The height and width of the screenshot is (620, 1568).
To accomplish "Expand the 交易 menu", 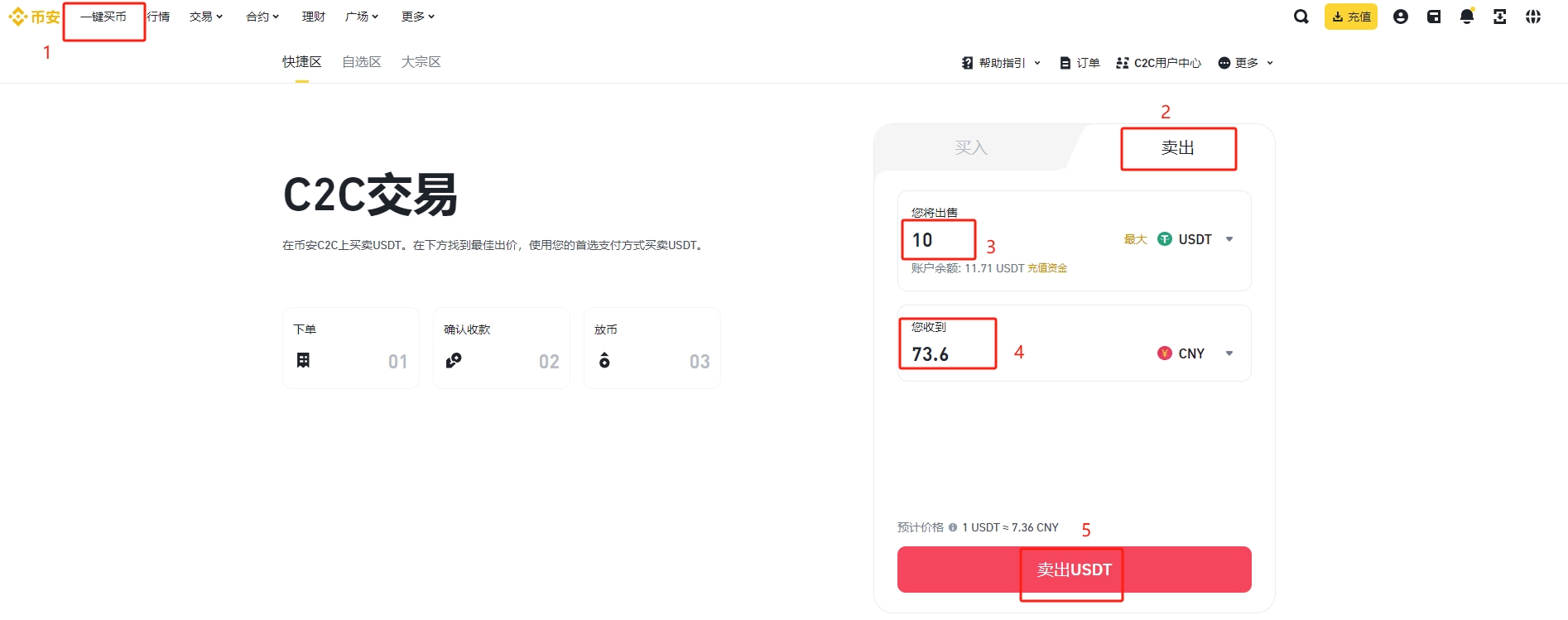I will 206,17.
